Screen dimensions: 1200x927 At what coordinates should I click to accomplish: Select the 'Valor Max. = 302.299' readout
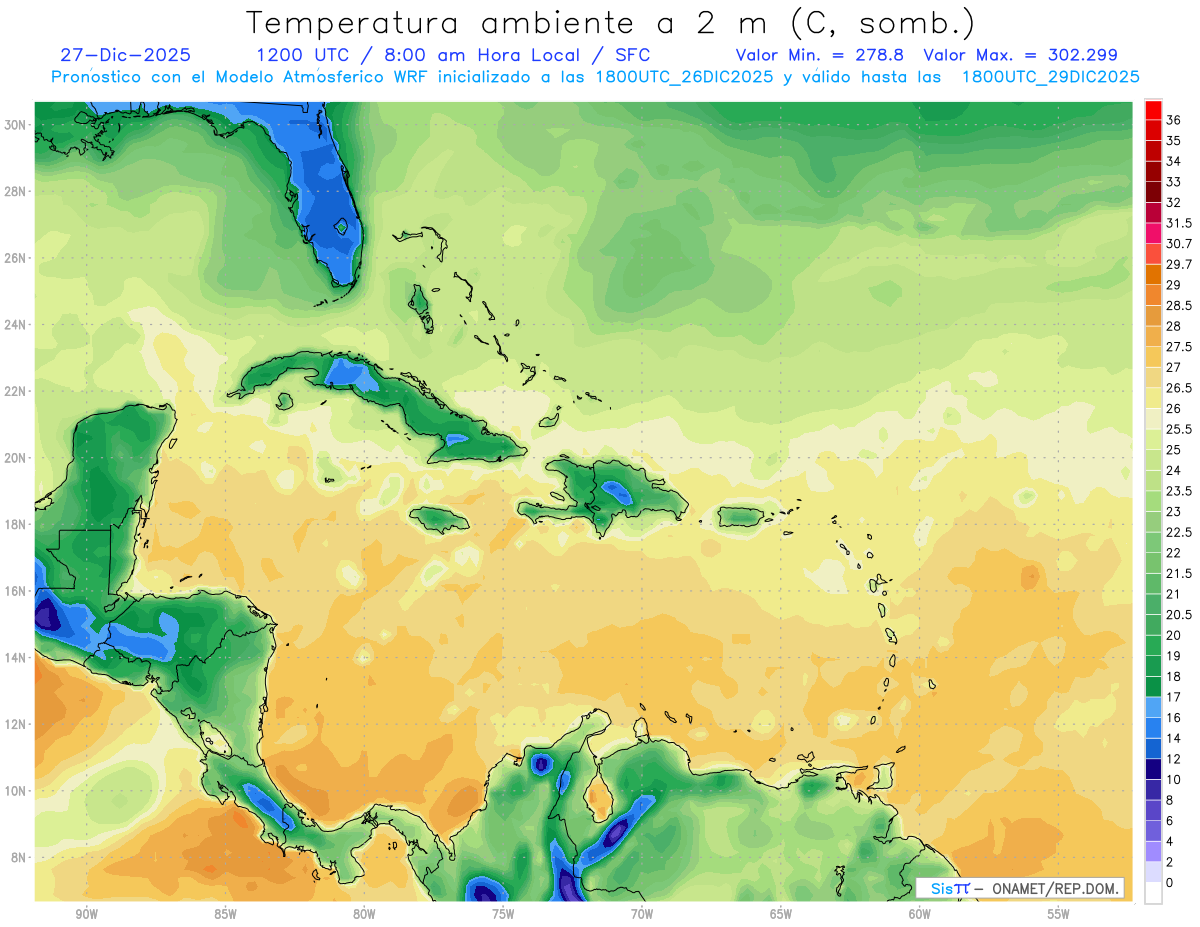[1020, 55]
